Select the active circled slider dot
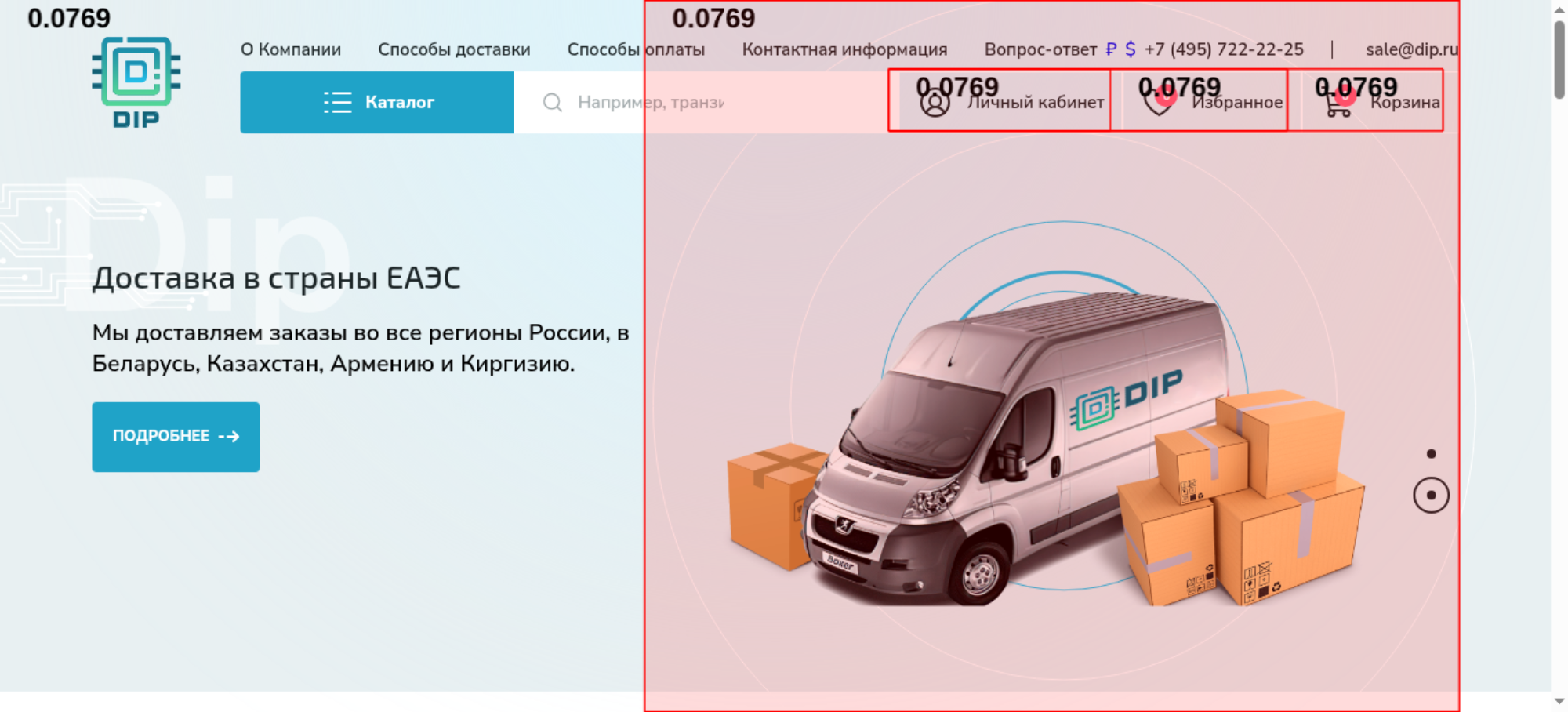 1431,496
